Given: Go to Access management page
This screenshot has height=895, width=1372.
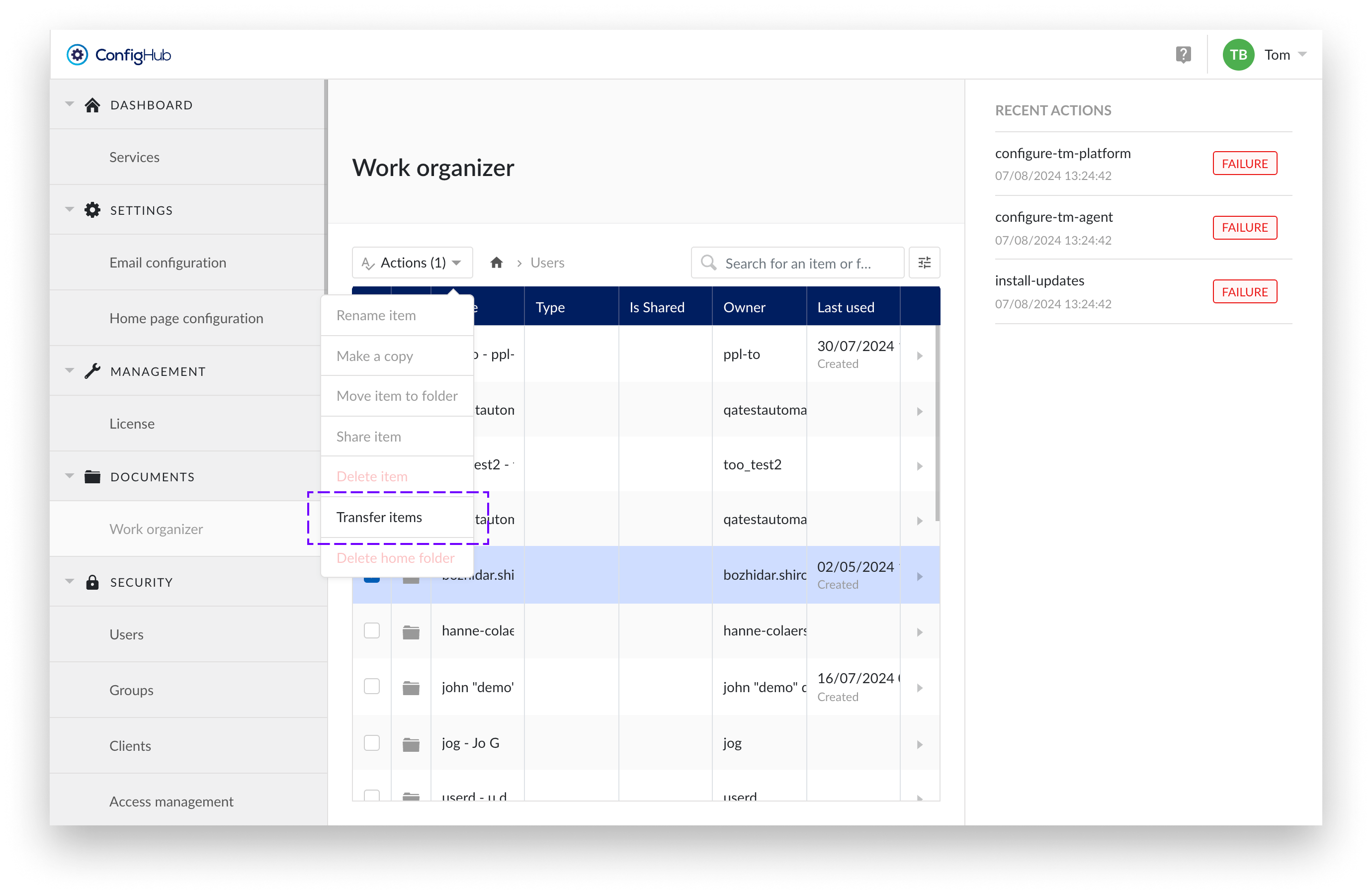Looking at the screenshot, I should [171, 801].
